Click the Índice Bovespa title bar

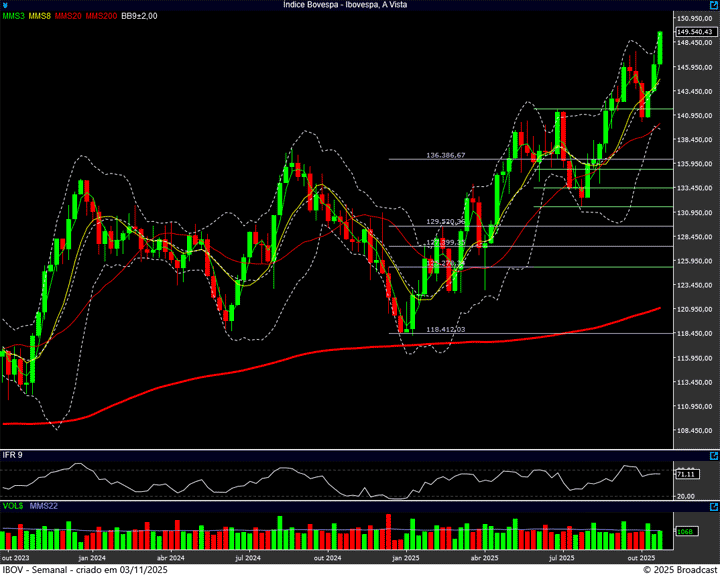coord(359,5)
